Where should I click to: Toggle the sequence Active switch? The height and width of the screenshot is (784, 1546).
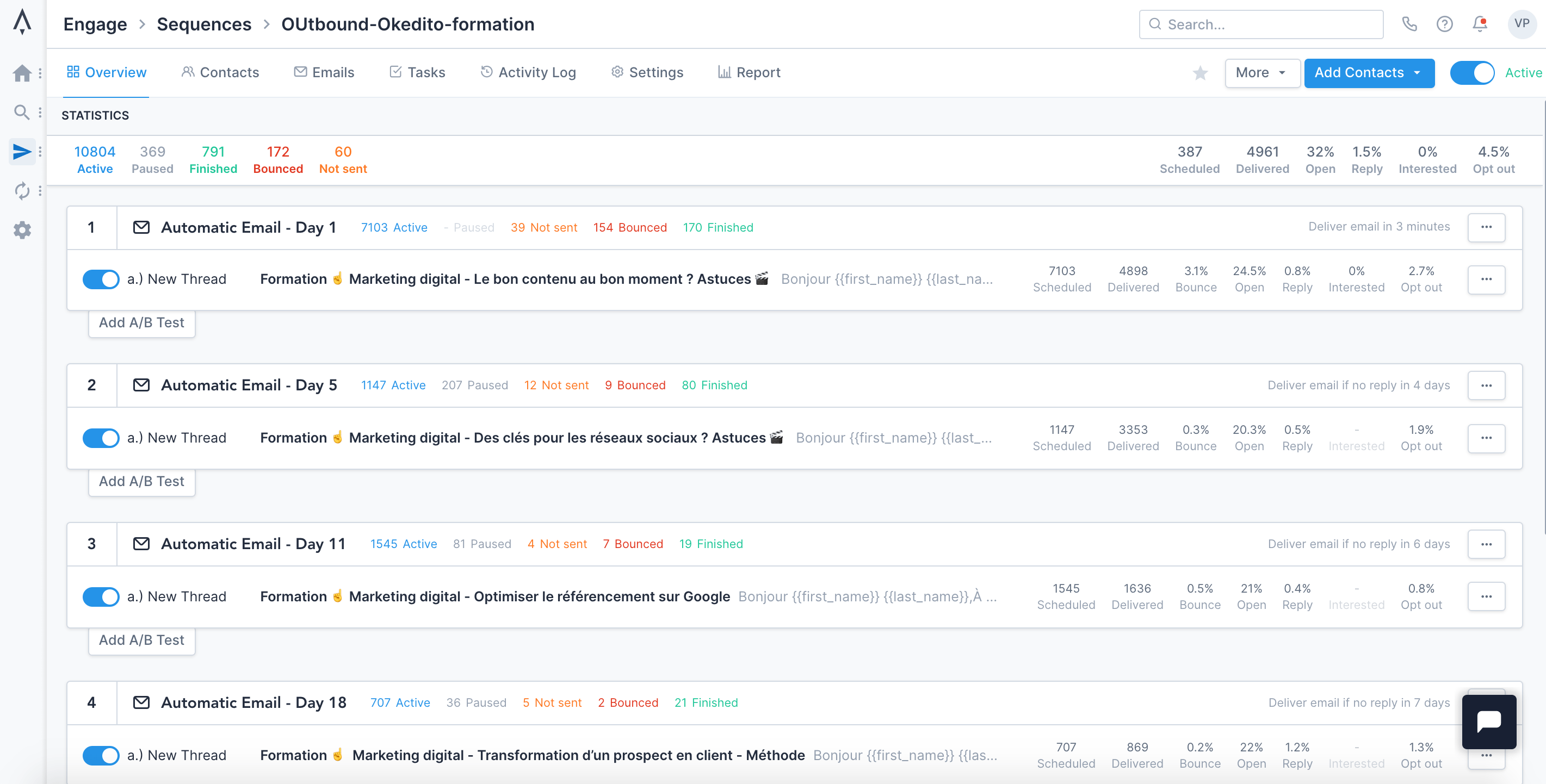1472,73
